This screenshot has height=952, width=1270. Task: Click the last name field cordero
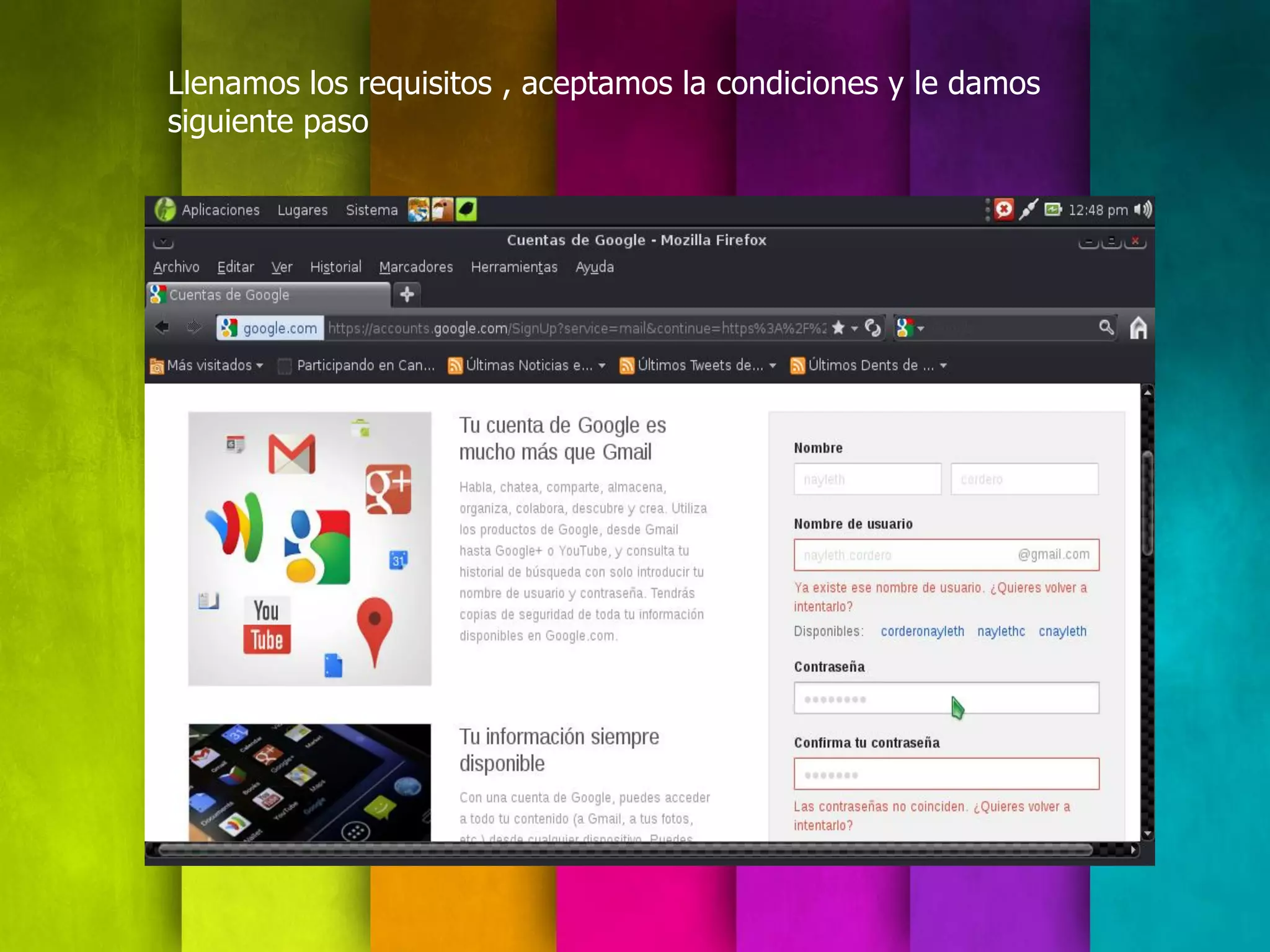(1024, 479)
